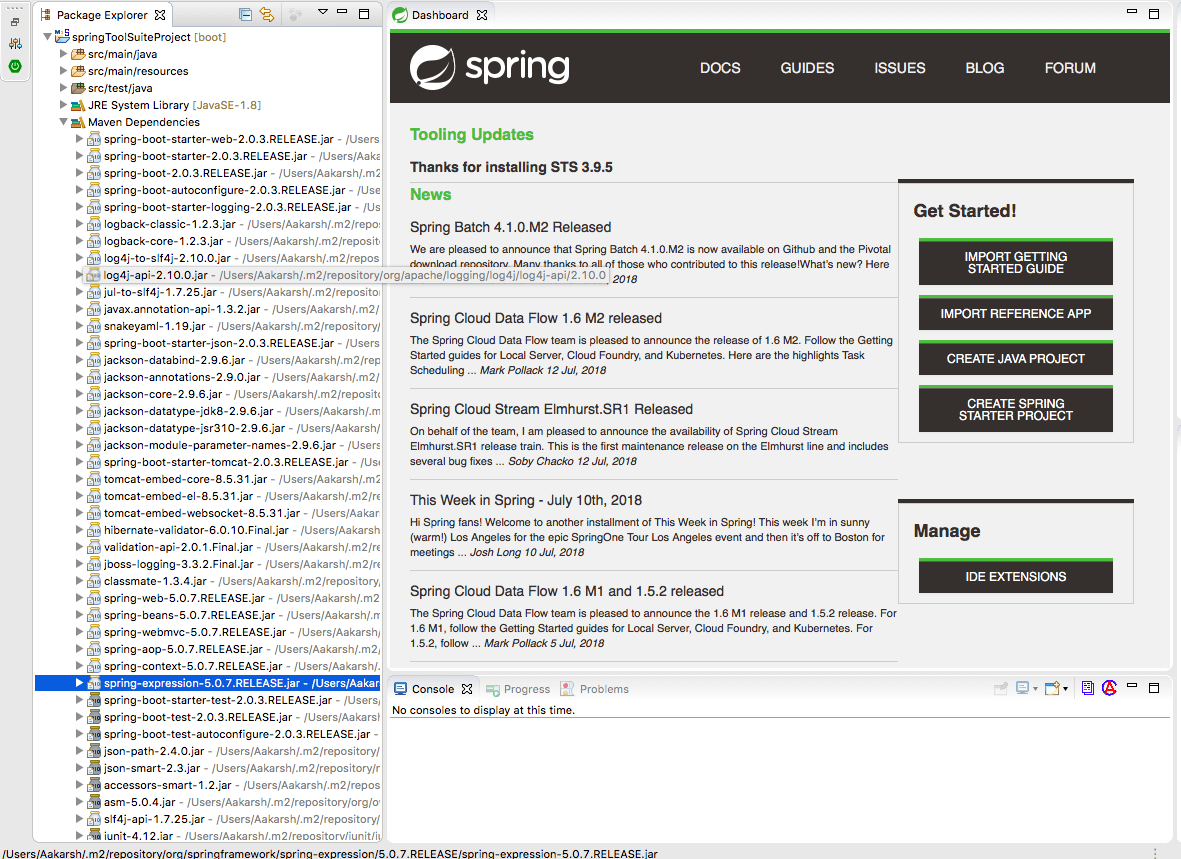This screenshot has width=1181, height=859.
Task: Click the Open Console icon
Action: click(1052, 688)
